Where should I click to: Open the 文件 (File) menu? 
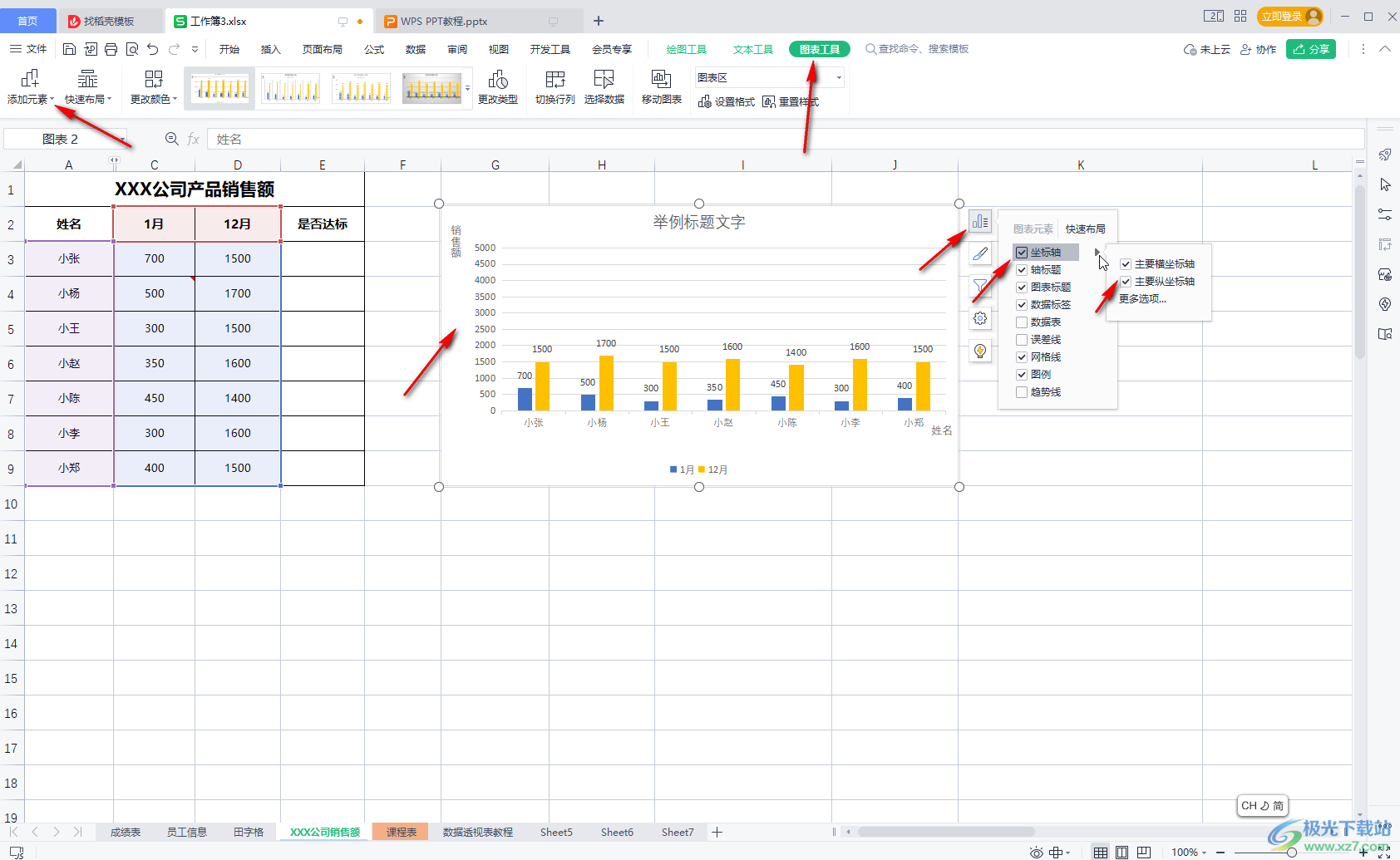coord(28,49)
